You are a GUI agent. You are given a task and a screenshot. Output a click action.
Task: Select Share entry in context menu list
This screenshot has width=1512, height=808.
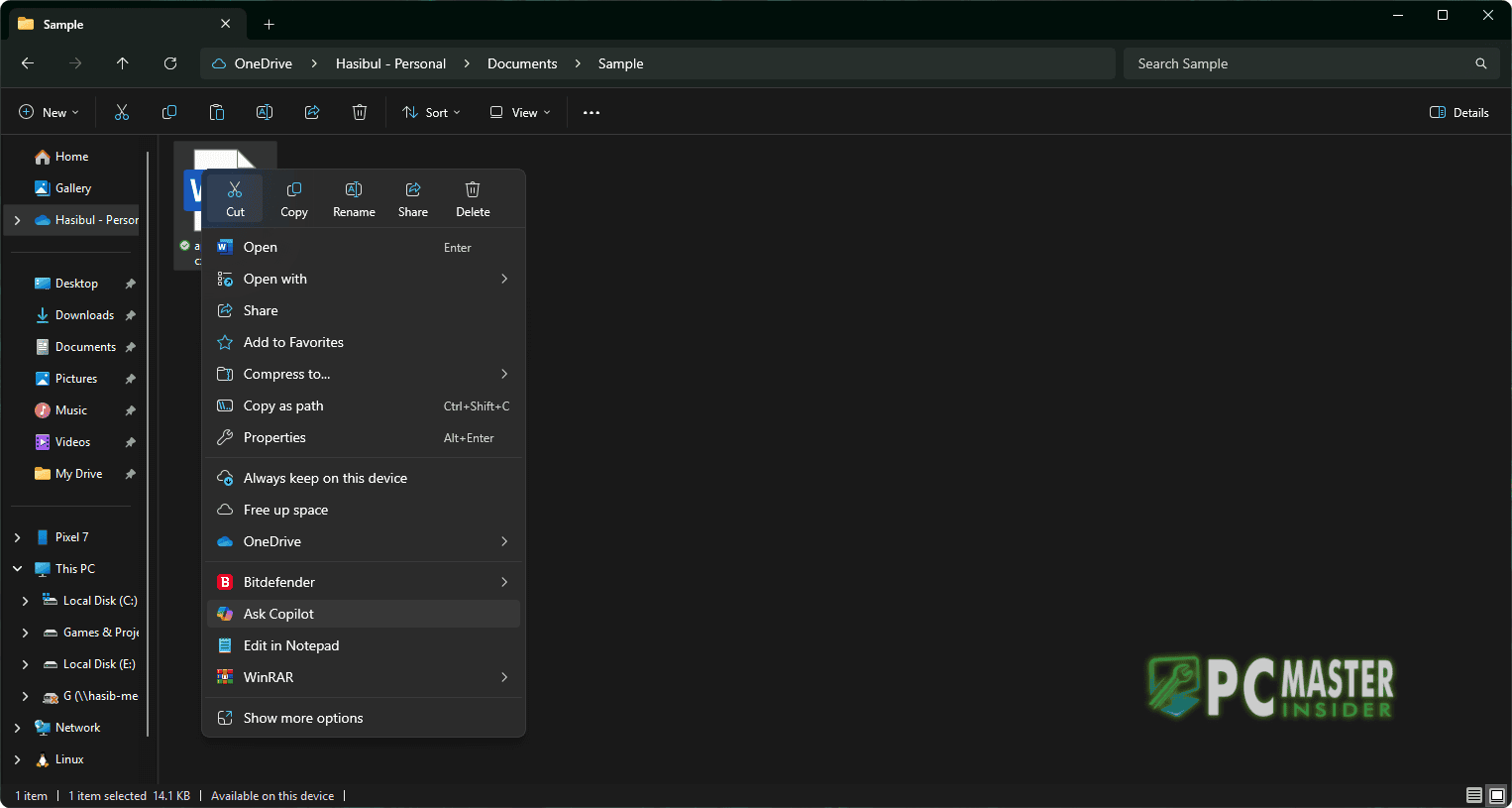(364, 310)
